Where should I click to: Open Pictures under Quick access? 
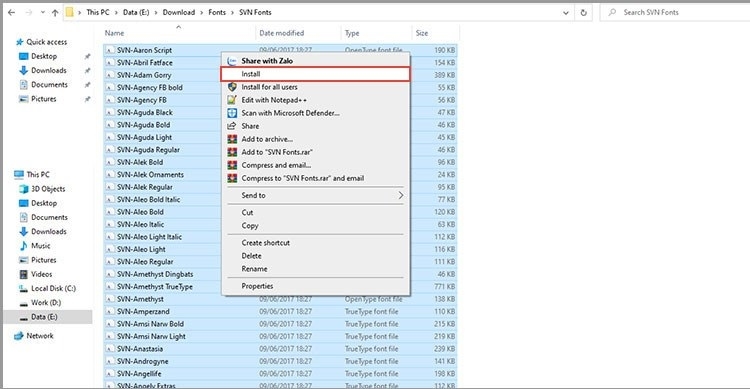44,99
